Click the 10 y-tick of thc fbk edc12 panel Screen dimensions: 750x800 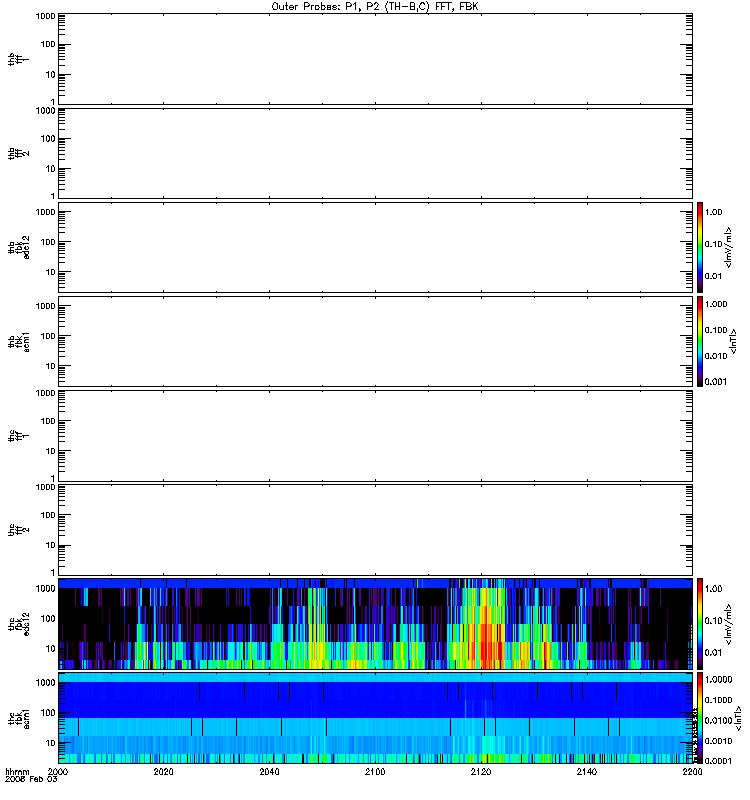pyautogui.click(x=51, y=649)
